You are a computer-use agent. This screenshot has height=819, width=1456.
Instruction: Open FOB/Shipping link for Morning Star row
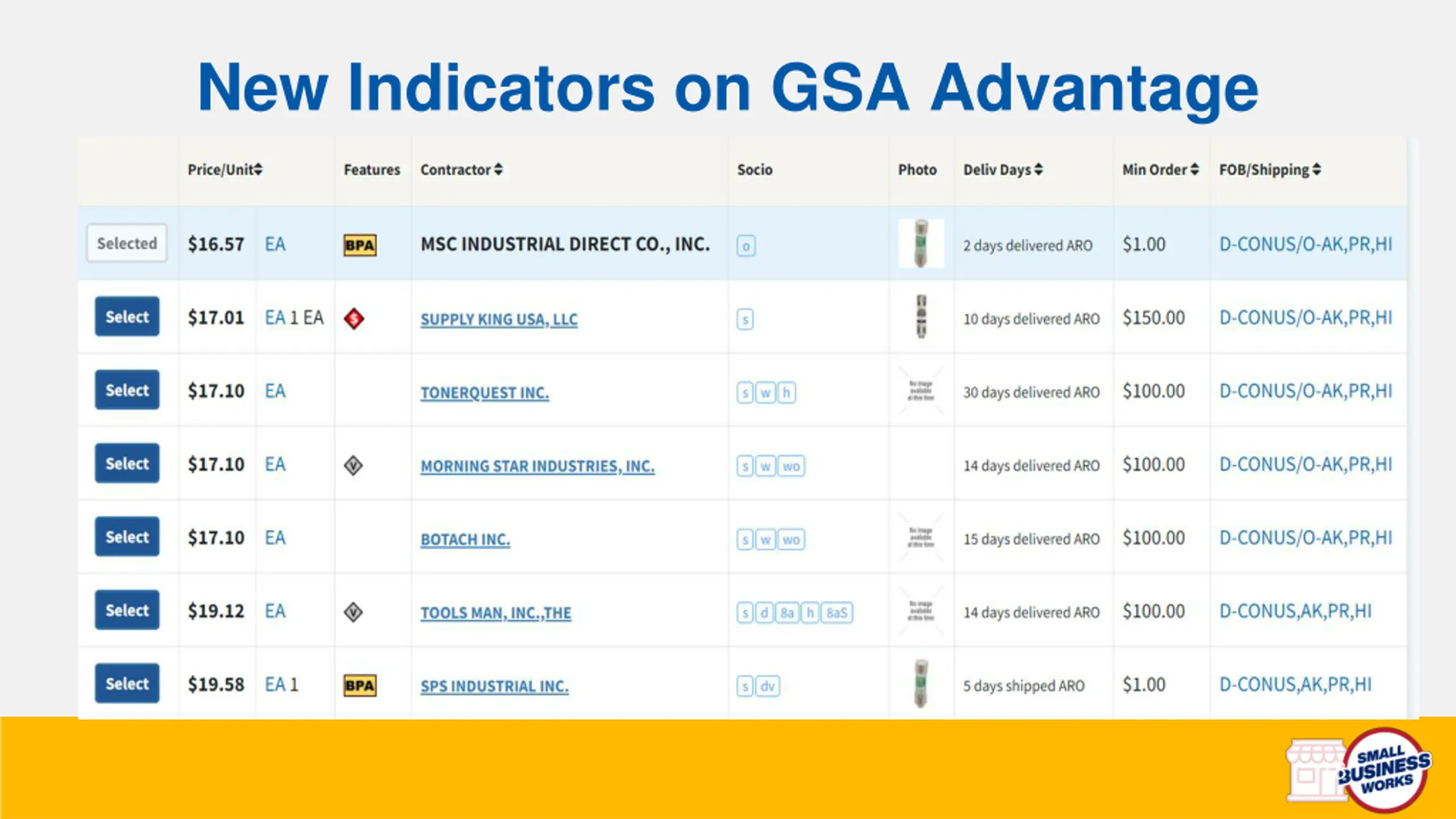[x=1306, y=465]
